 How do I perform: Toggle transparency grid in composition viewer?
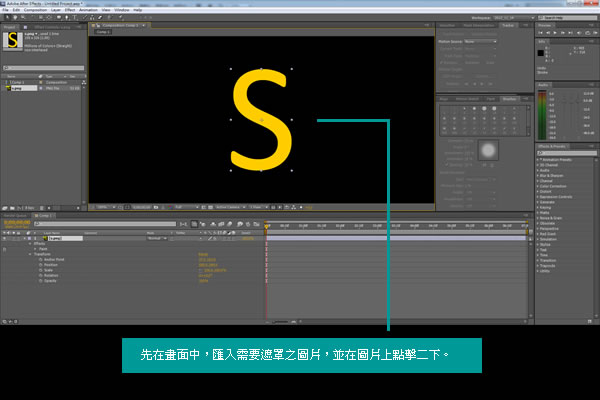click(210, 207)
